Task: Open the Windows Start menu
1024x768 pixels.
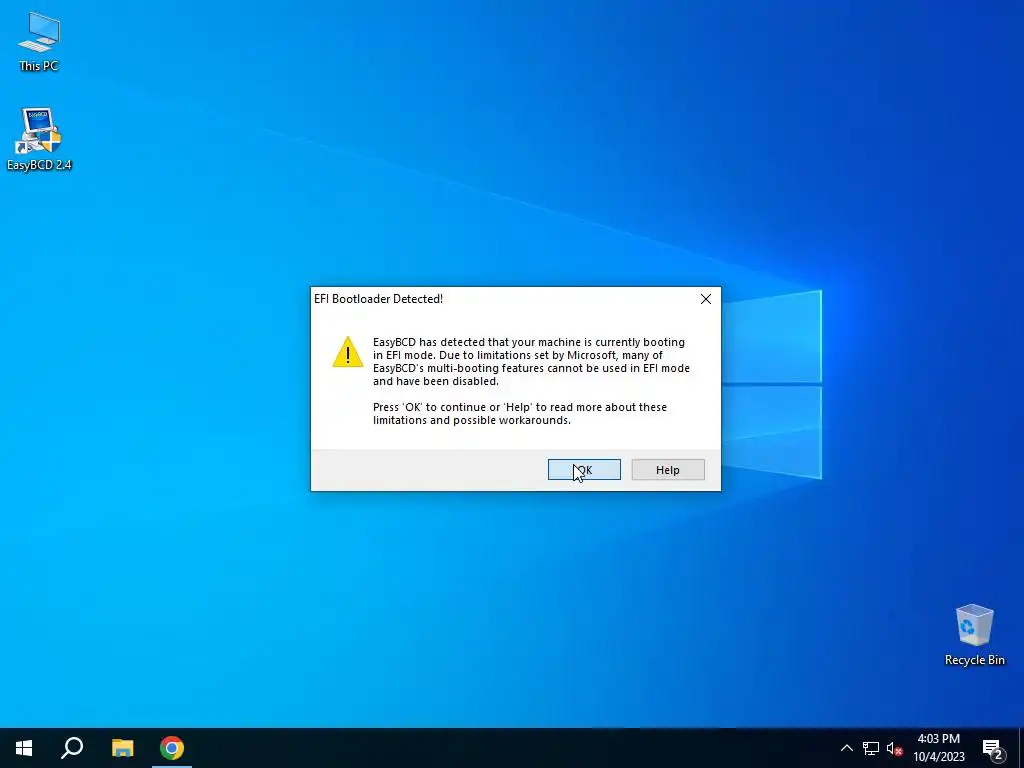Action: click(x=24, y=748)
